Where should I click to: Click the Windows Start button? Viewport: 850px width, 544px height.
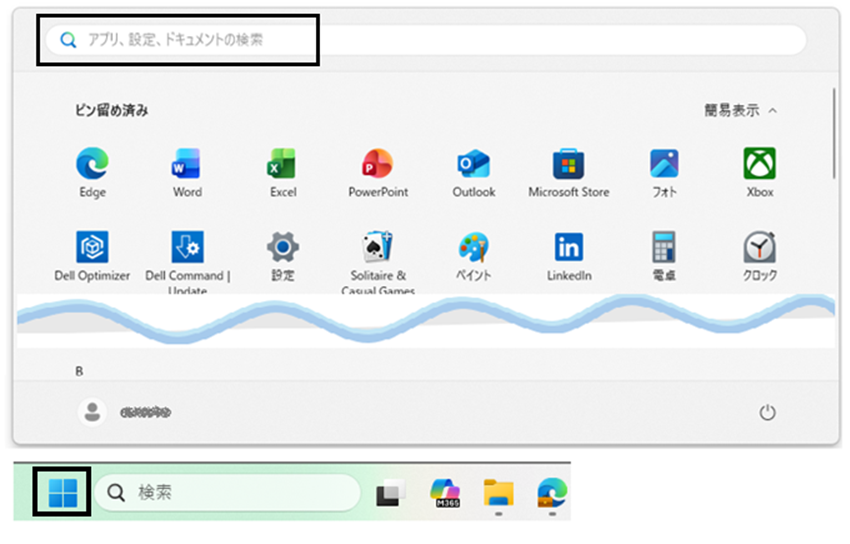(62, 492)
